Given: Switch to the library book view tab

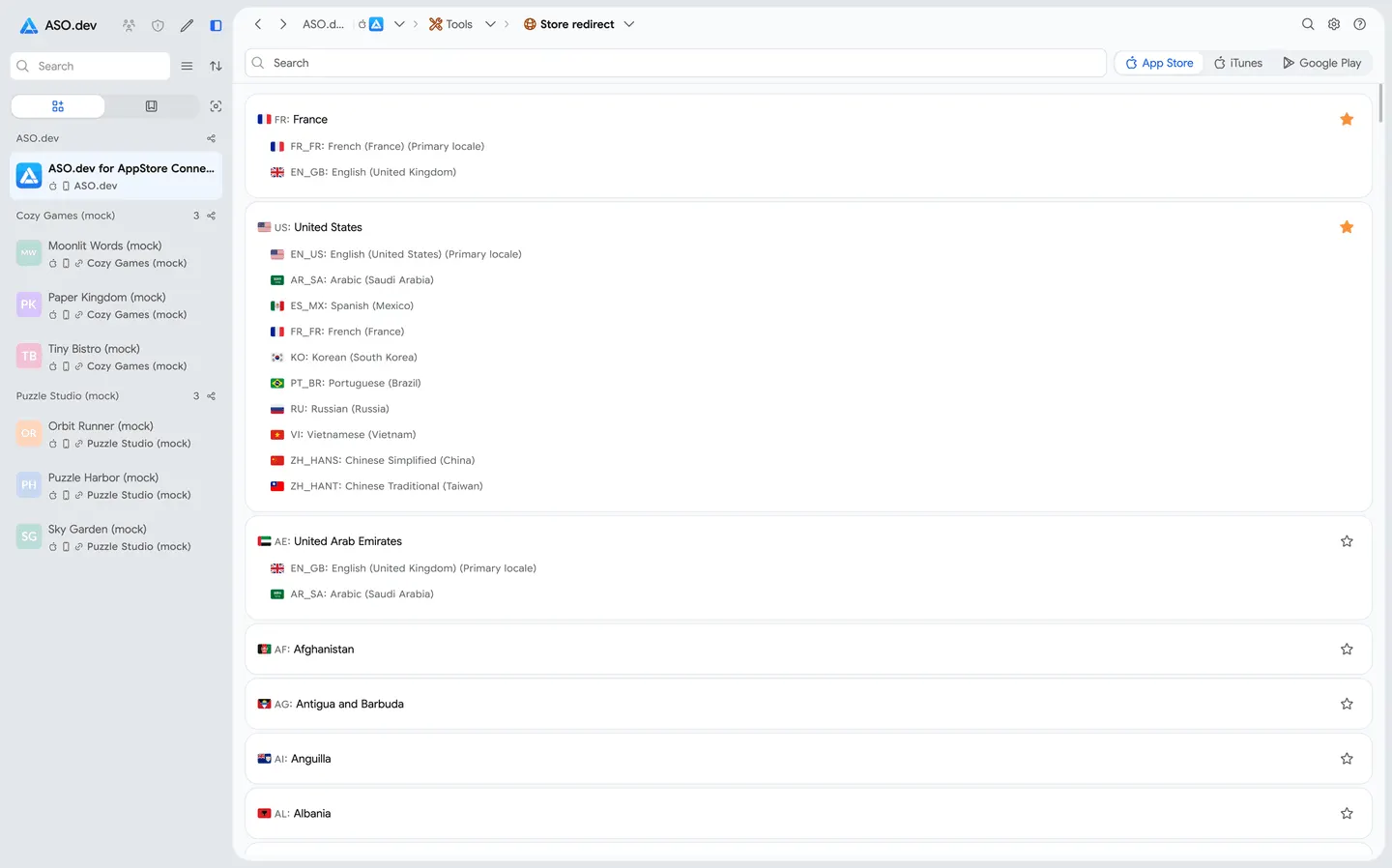Looking at the screenshot, I should tap(151, 106).
